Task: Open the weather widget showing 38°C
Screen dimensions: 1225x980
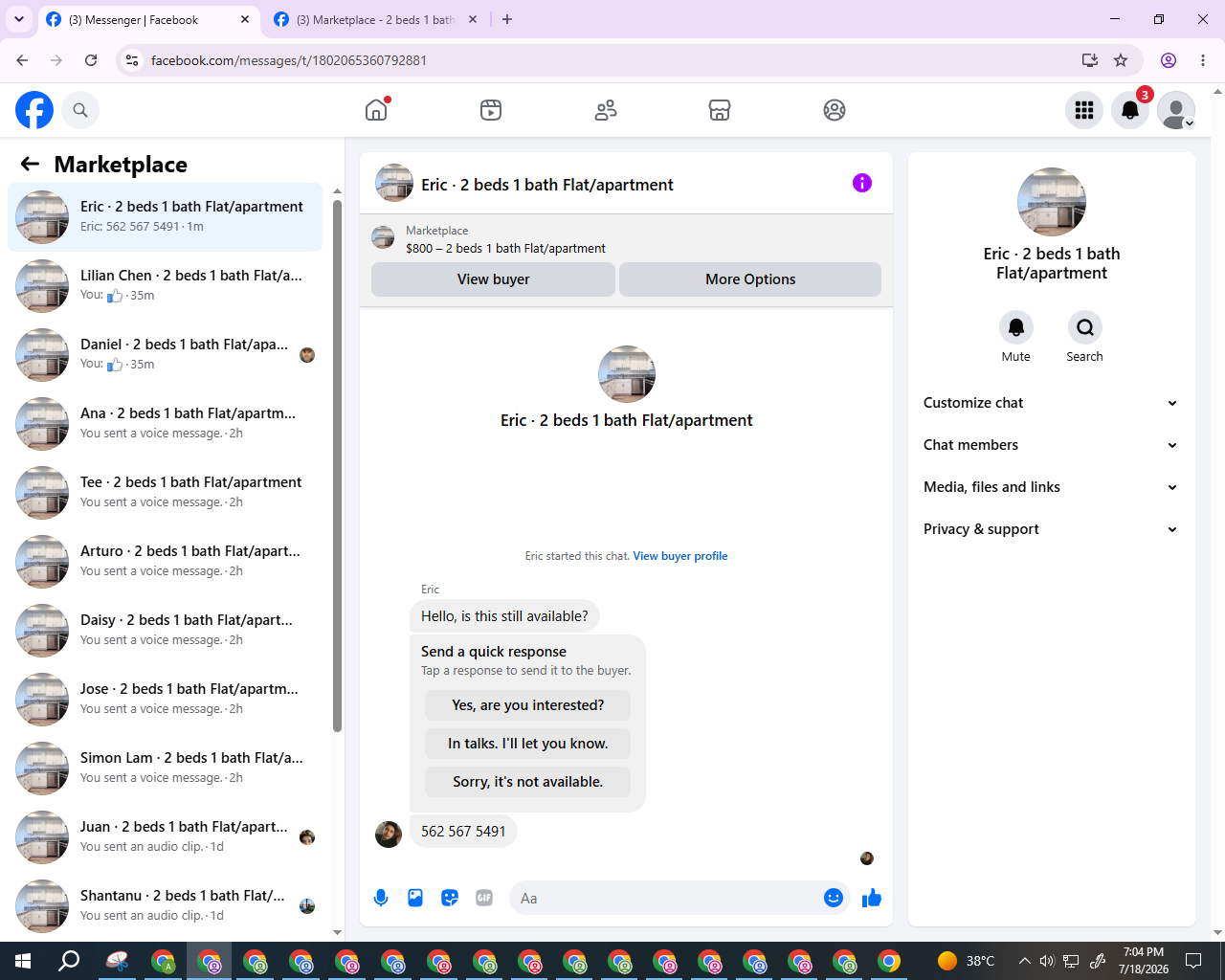Action: pyautogui.click(x=967, y=961)
